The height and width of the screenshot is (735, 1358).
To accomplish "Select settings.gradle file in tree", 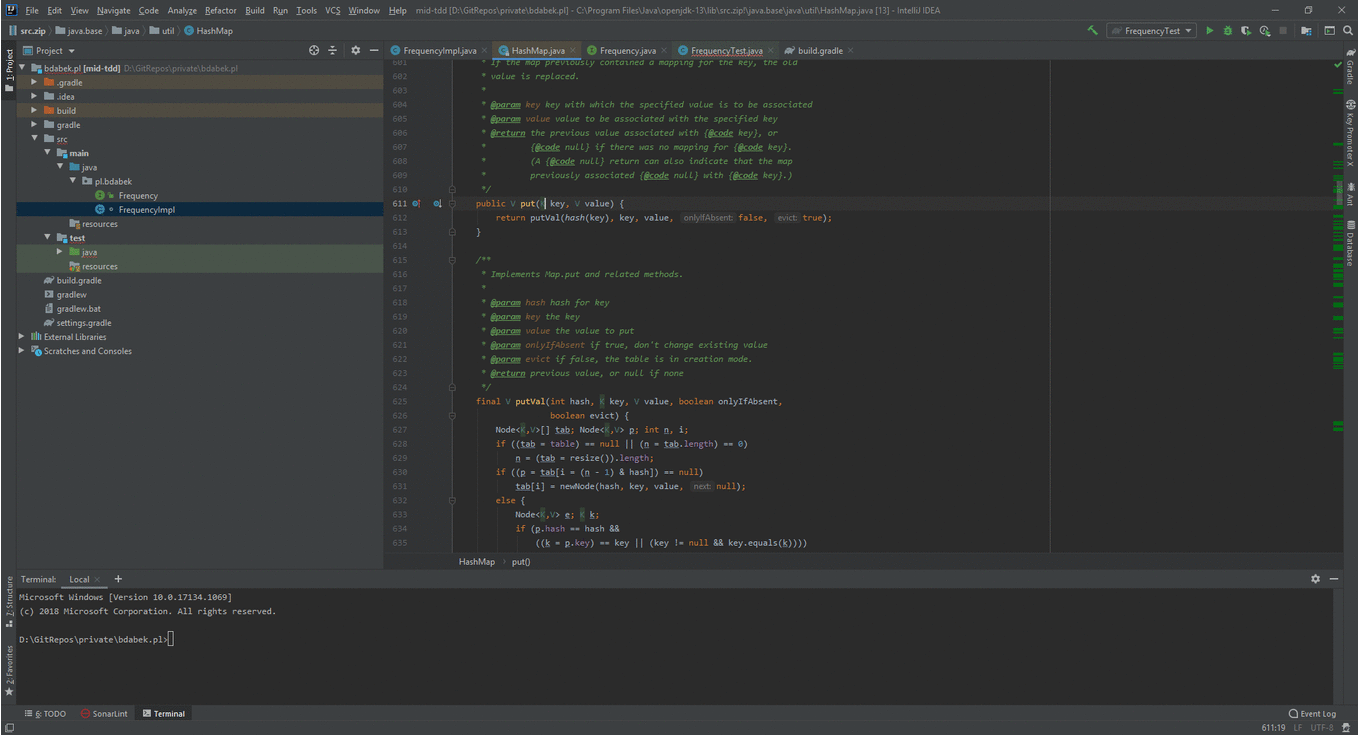I will 84,323.
